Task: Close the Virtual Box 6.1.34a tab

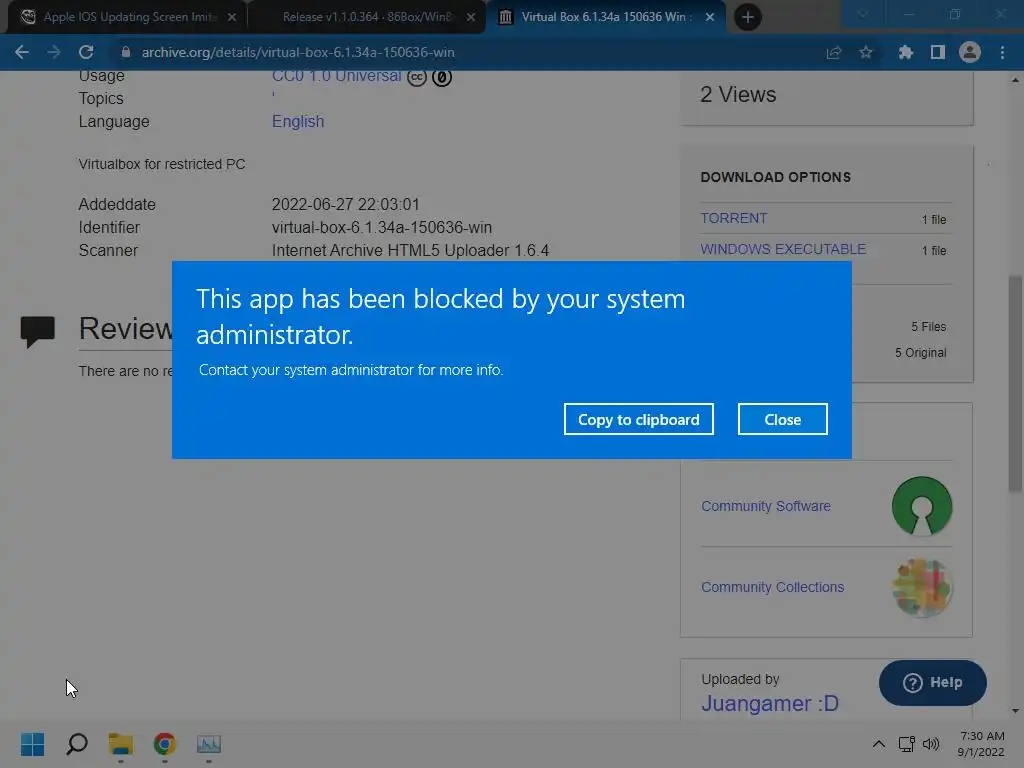Action: [x=710, y=17]
